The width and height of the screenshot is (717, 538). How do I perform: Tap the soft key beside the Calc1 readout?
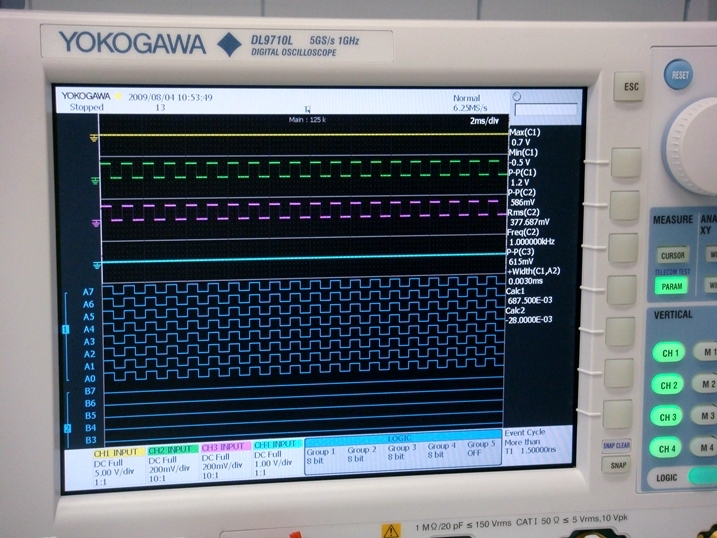621,290
